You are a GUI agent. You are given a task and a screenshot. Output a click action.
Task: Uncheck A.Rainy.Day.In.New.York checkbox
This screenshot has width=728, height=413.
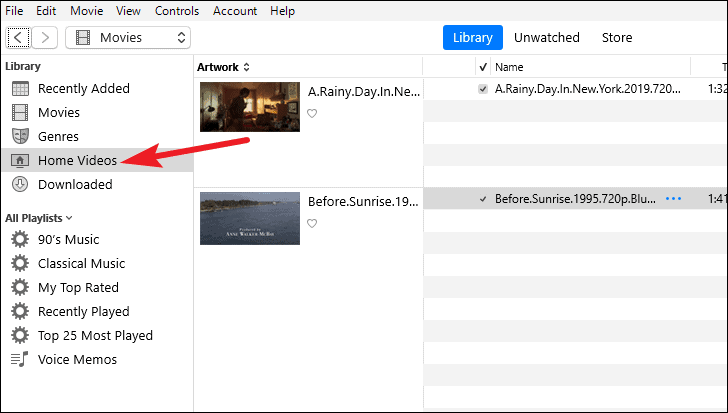click(x=483, y=89)
